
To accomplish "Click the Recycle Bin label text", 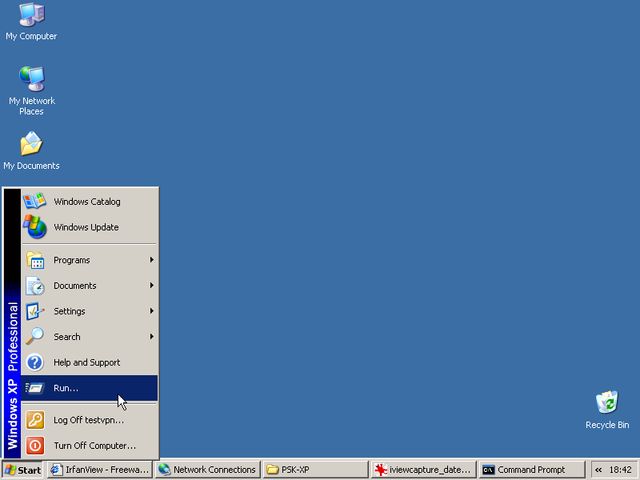I will [607, 425].
